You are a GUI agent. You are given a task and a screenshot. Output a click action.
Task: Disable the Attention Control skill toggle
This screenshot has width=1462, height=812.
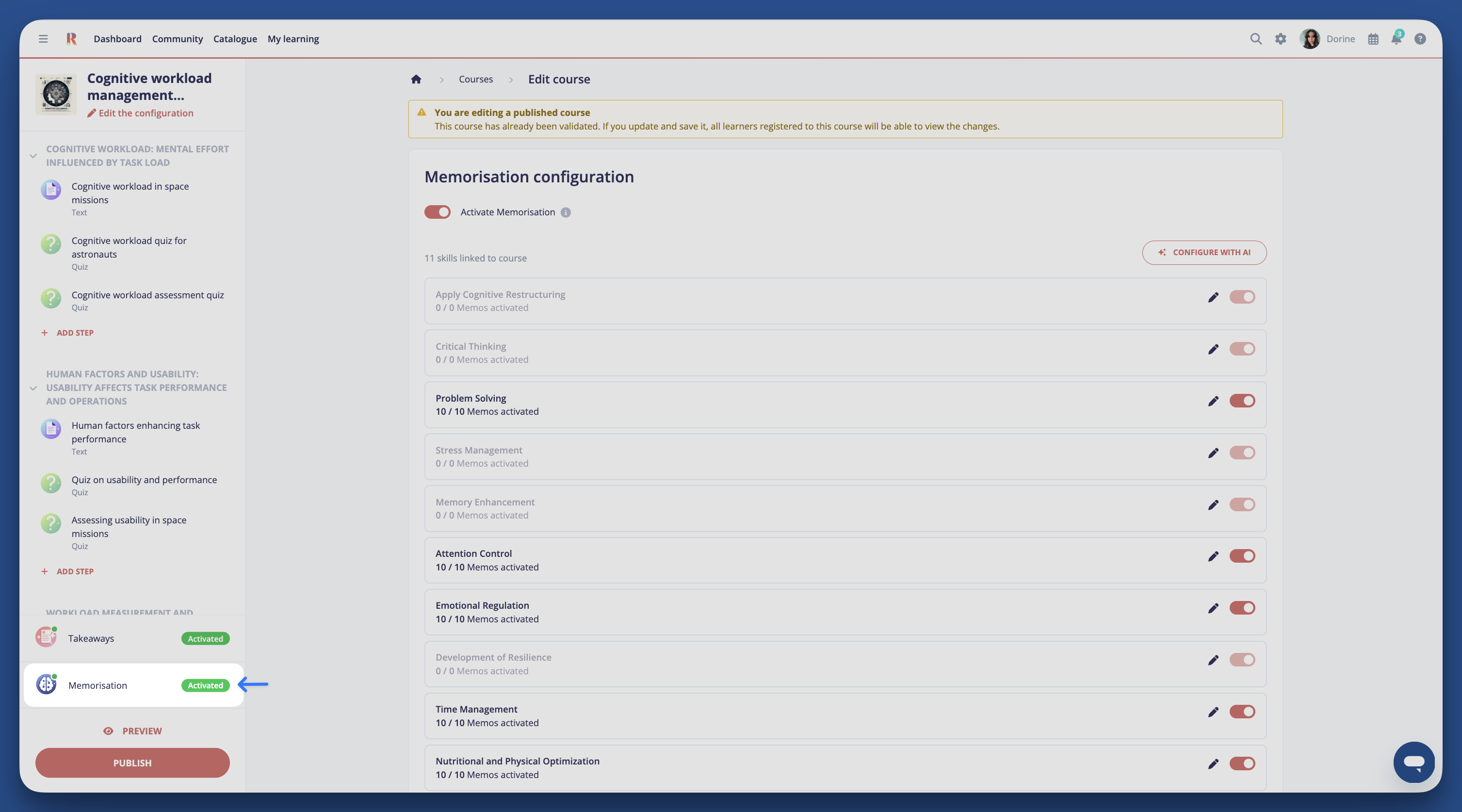pyautogui.click(x=1242, y=556)
